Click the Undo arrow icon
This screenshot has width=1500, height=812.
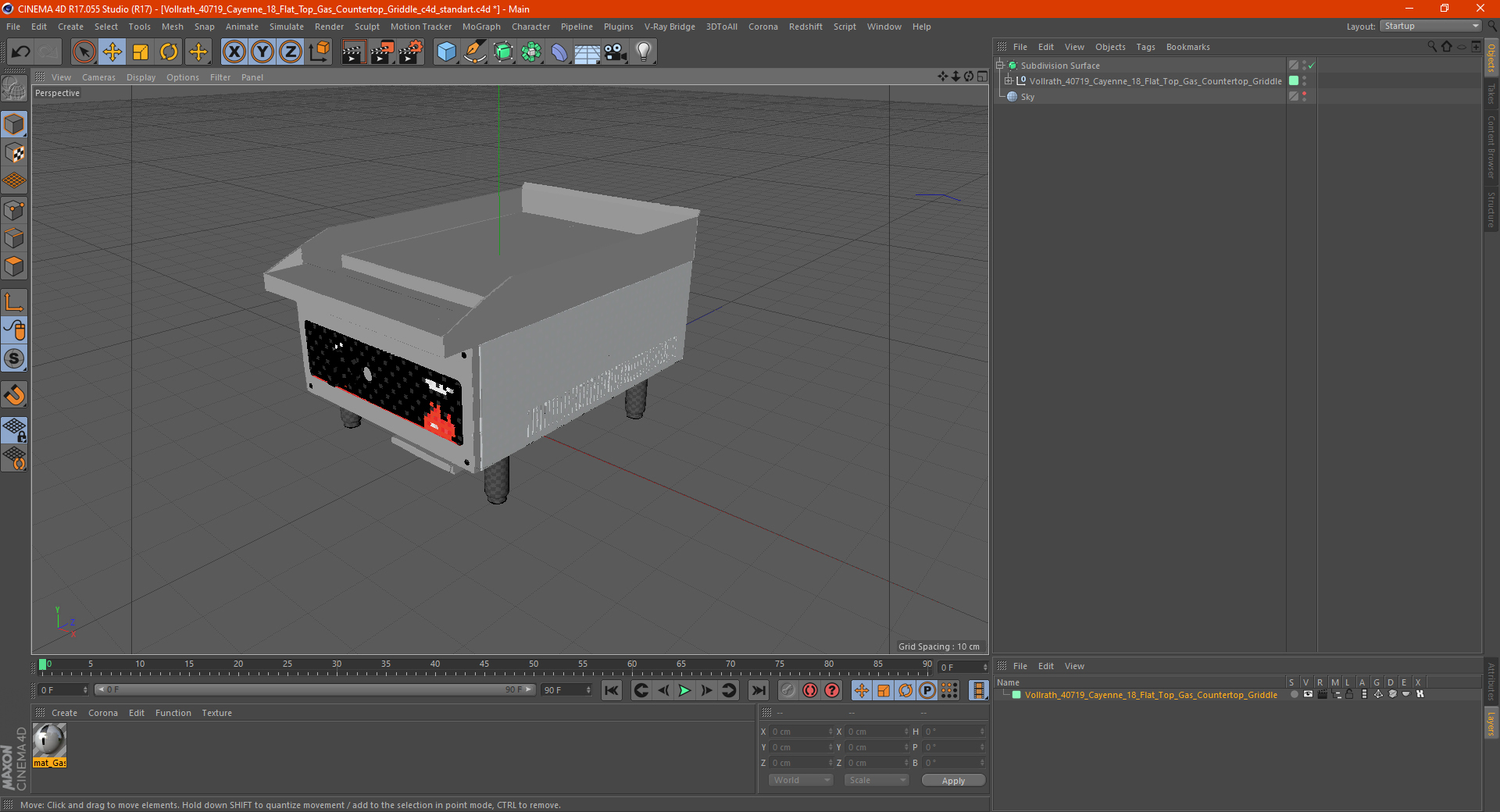20,52
